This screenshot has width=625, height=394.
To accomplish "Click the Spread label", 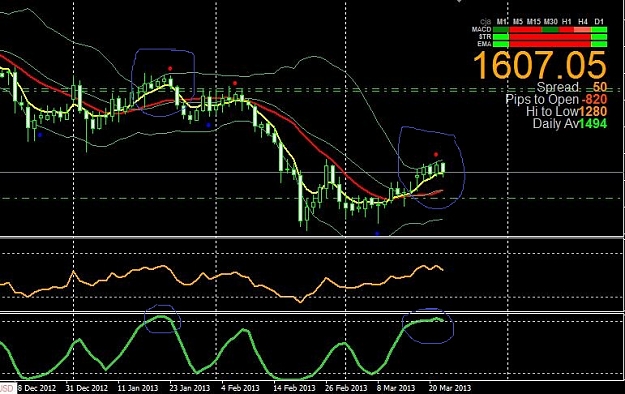I will click(x=559, y=87).
